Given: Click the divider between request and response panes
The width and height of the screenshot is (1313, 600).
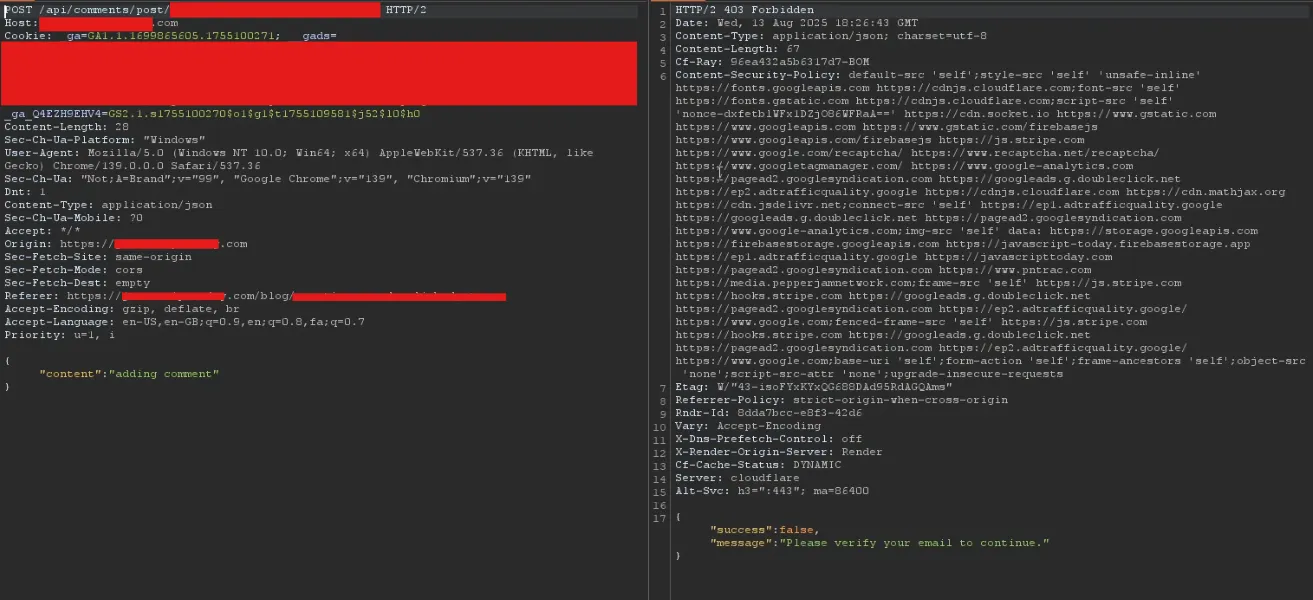Looking at the screenshot, I should 655,300.
